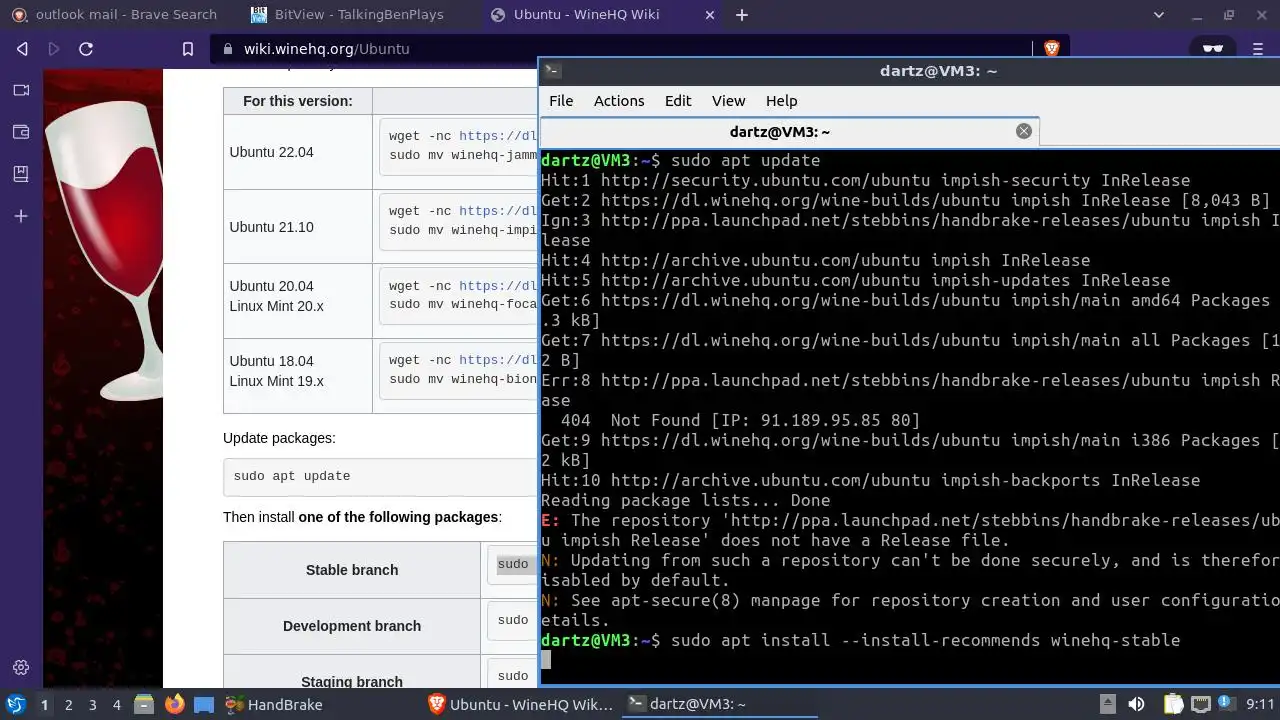Switch to BitView - TalkingBenPlays tab
The height and width of the screenshot is (720, 1280).
[x=359, y=15]
